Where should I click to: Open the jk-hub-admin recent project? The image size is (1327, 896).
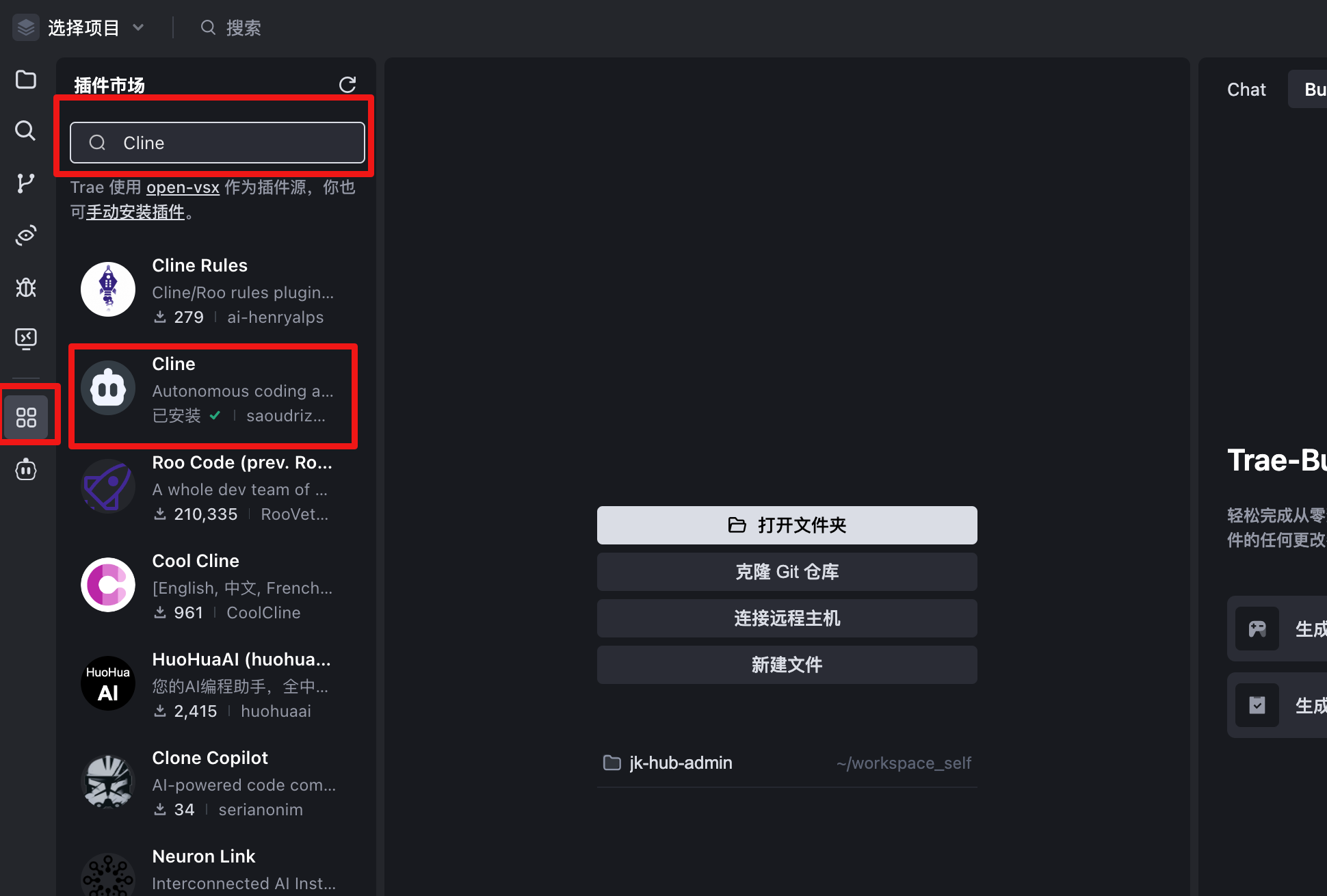pyautogui.click(x=680, y=763)
